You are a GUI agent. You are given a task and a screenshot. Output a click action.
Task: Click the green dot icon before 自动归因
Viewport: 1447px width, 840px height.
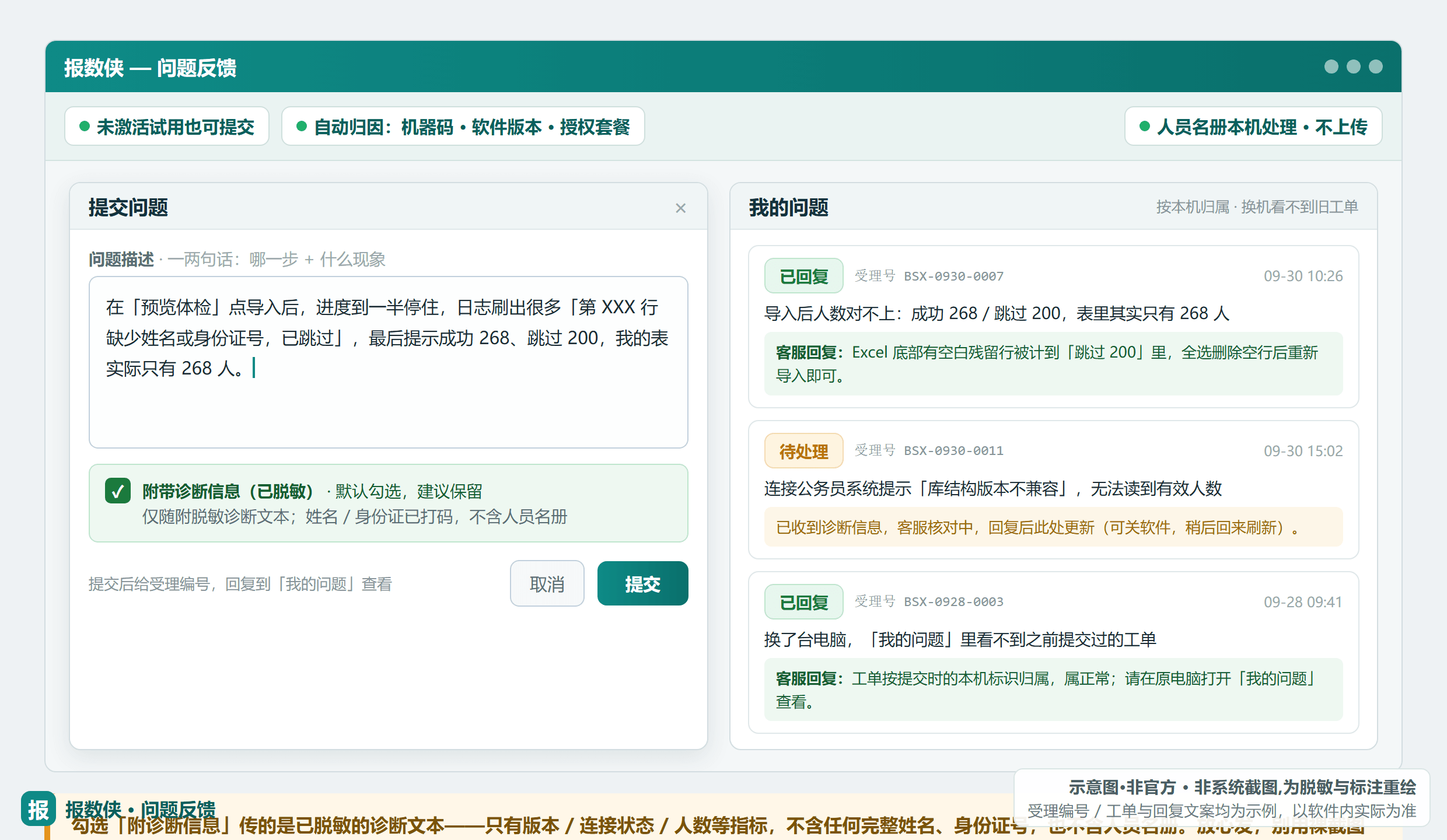pos(302,126)
